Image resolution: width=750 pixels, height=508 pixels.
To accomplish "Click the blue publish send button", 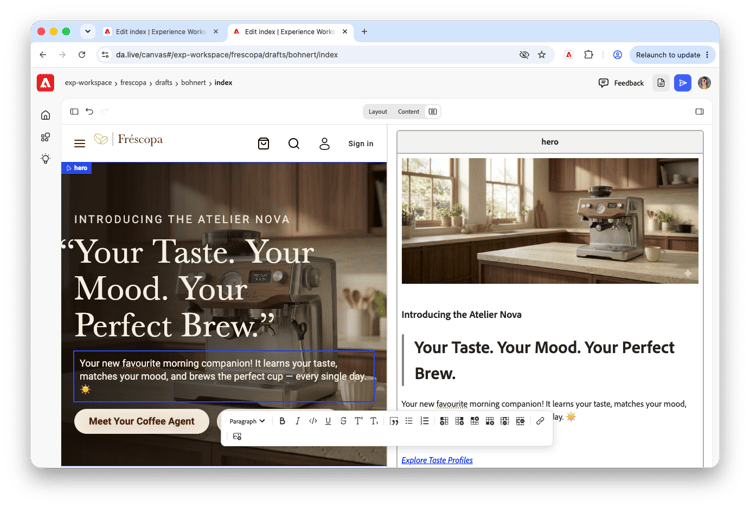I will pos(683,83).
